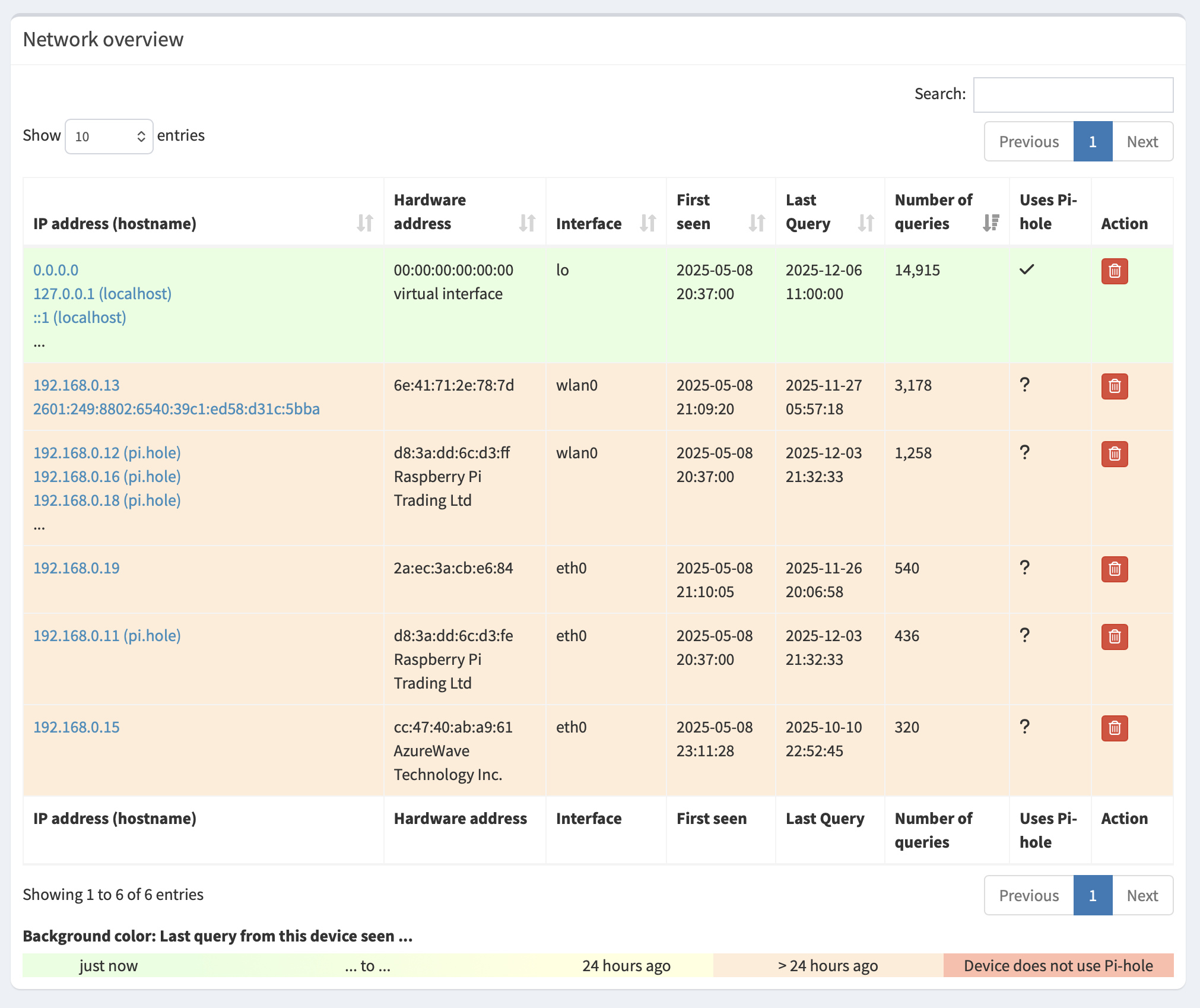
Task: Sort by First seen column
Action: click(756, 223)
